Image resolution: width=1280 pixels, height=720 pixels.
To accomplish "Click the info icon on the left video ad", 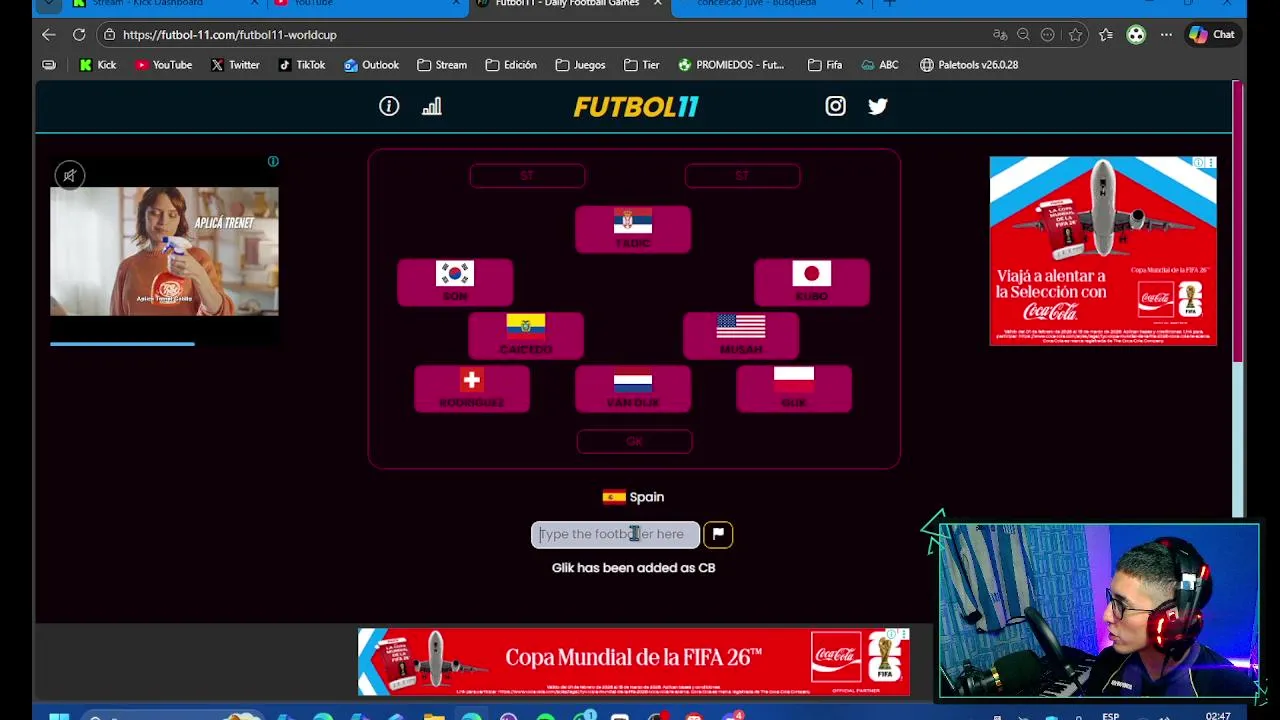I will click(273, 161).
